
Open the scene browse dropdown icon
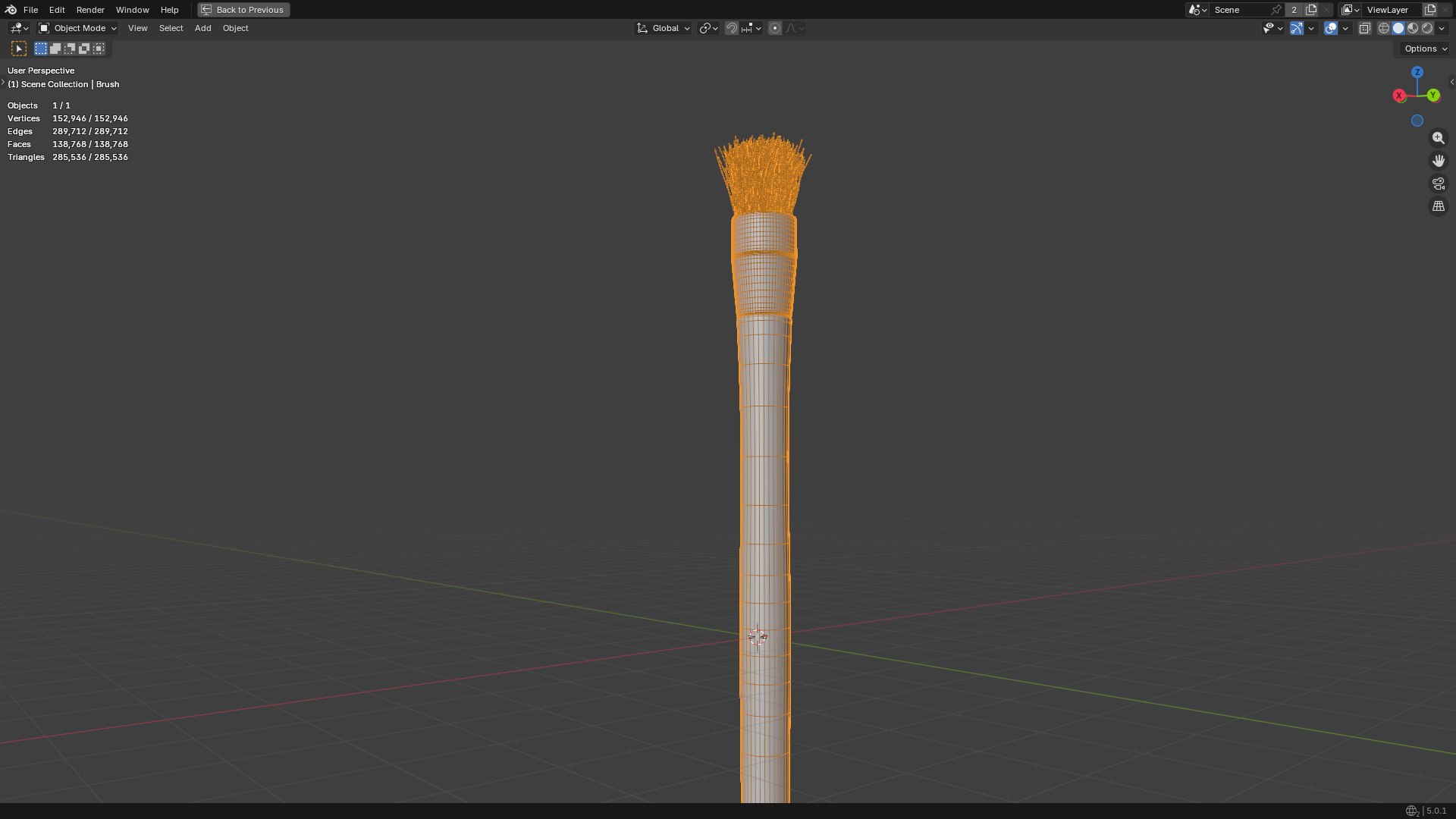pyautogui.click(x=1197, y=10)
